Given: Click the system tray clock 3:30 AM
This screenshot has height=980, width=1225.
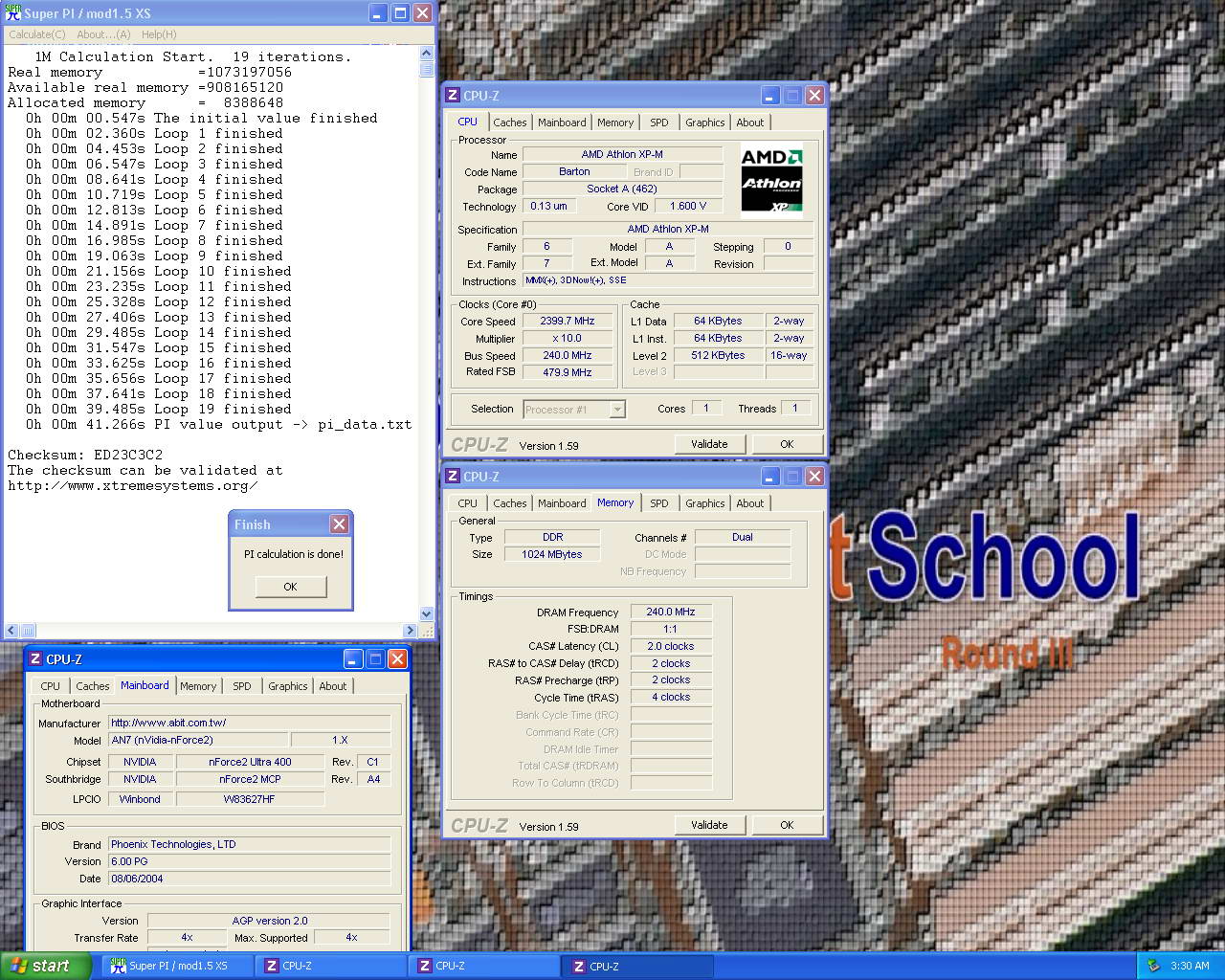Looking at the screenshot, I should click(x=1190, y=967).
